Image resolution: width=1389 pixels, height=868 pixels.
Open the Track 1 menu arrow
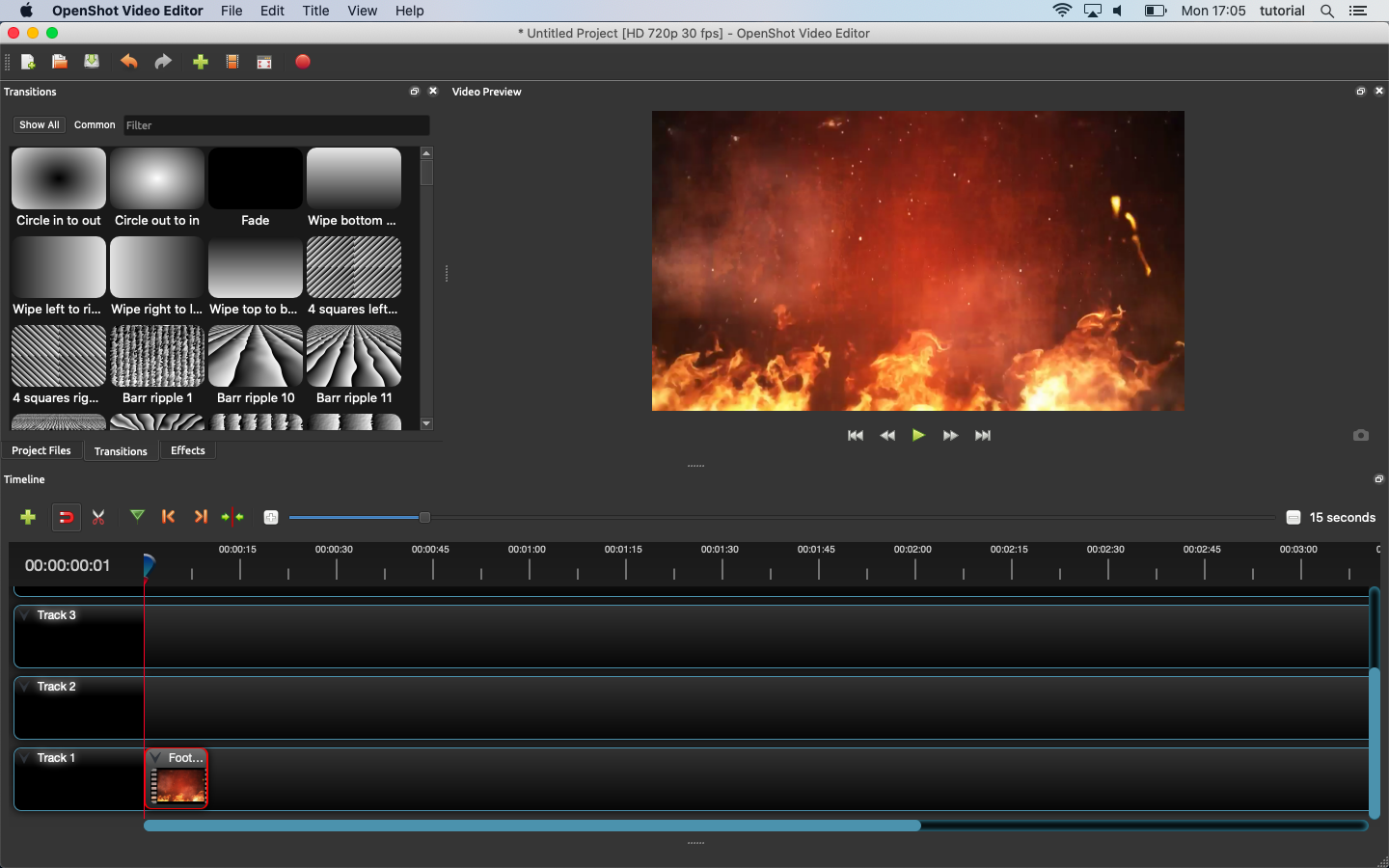[25, 758]
